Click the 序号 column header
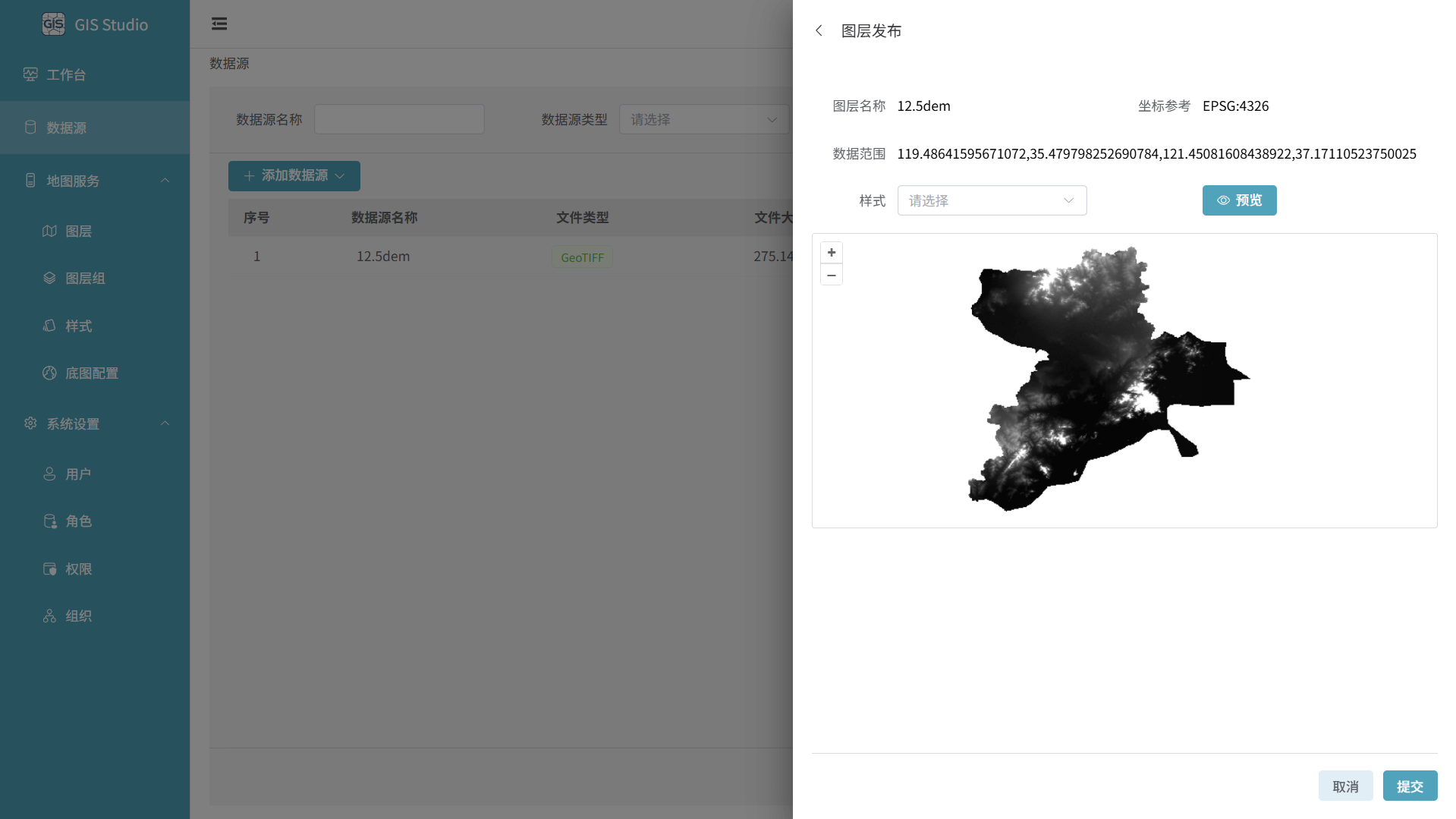The width and height of the screenshot is (1456, 819). coord(256,218)
